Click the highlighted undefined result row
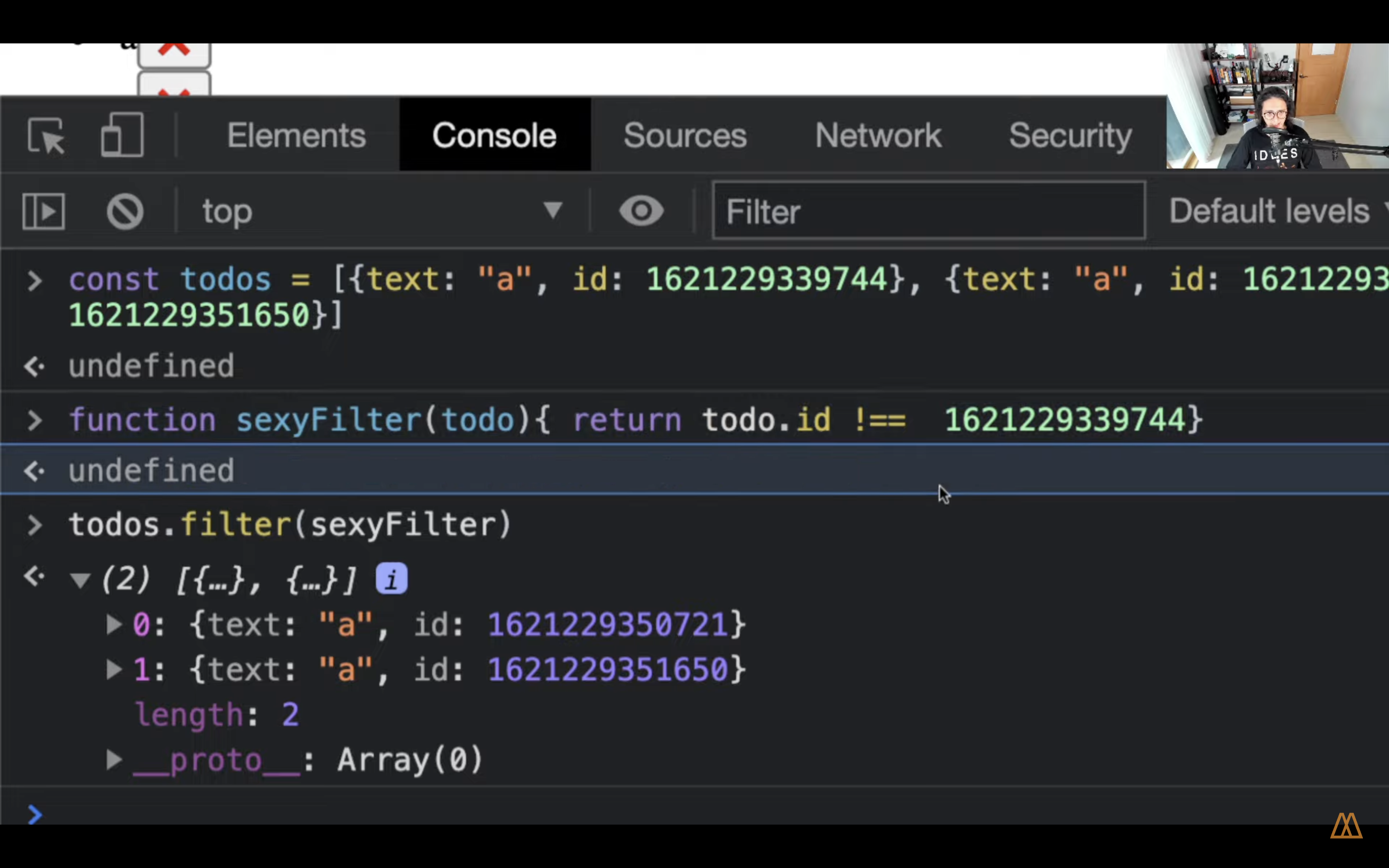 coord(694,470)
